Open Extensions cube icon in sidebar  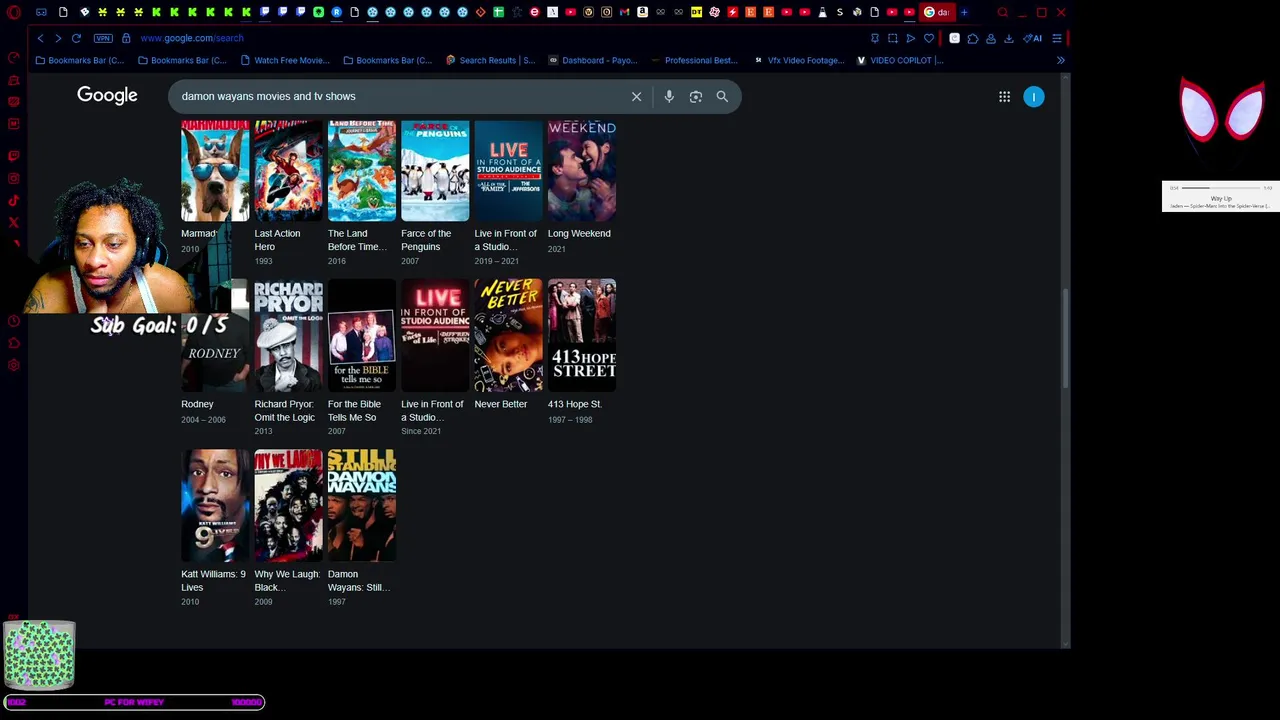tap(14, 343)
